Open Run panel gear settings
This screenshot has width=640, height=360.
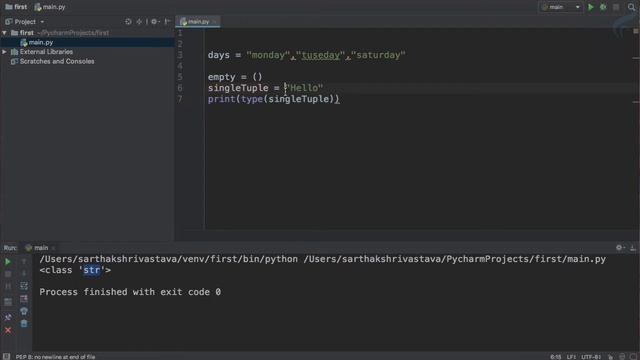620,247
